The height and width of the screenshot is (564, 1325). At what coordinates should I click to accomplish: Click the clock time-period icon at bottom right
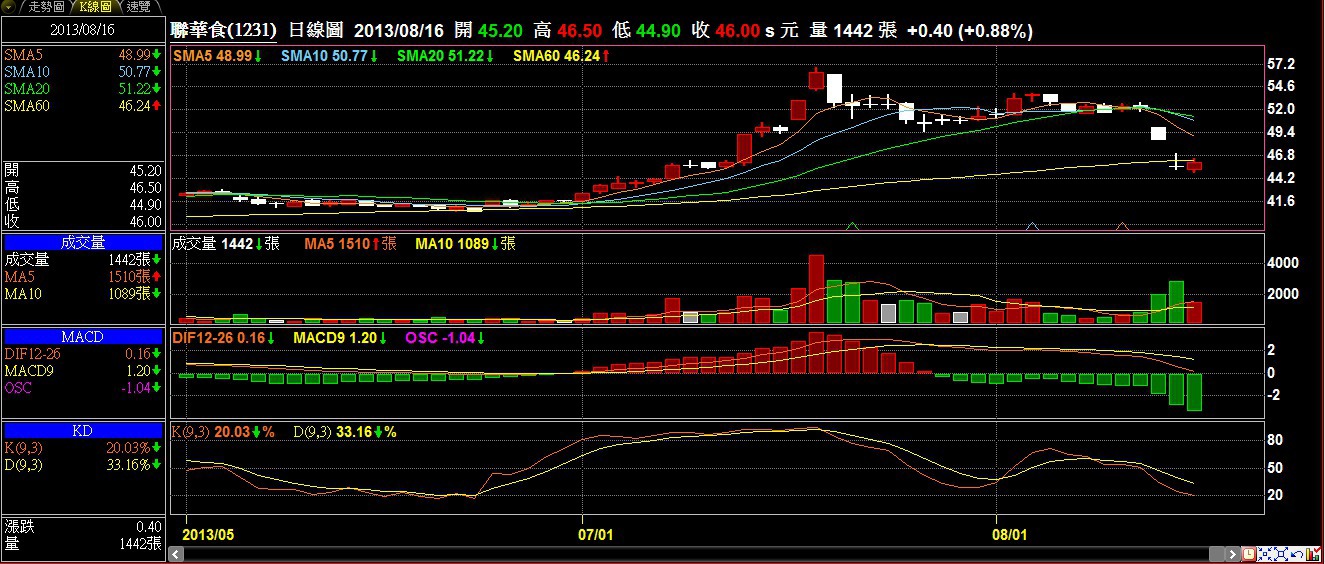[1249, 554]
